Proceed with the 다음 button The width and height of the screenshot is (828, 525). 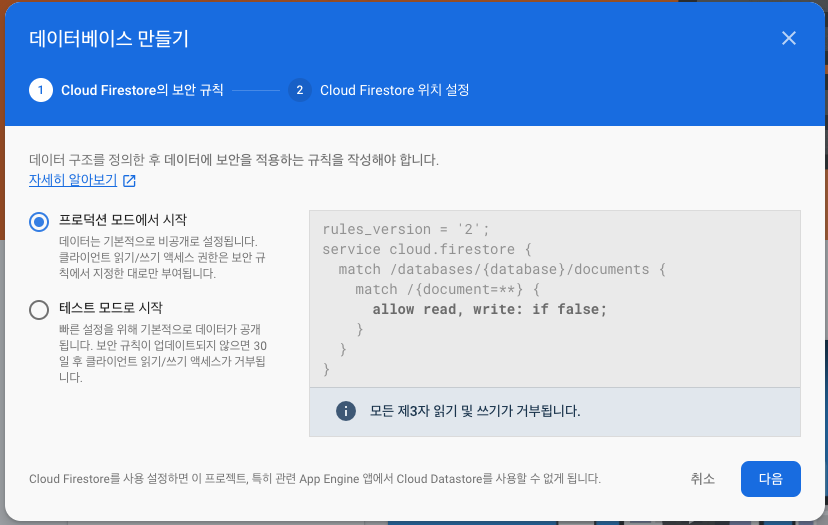pos(770,479)
